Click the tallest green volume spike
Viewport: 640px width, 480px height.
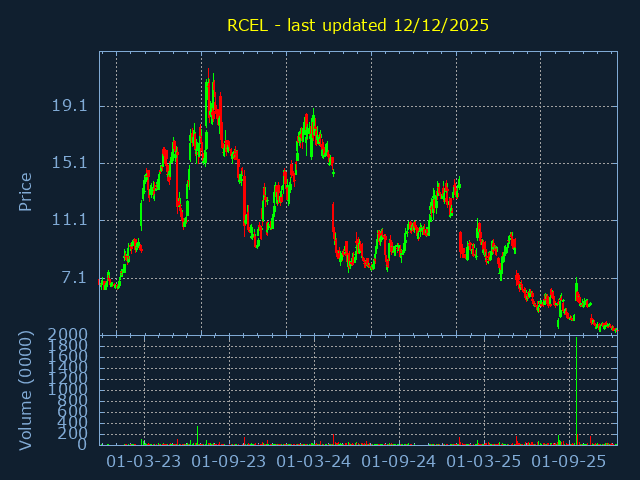[576, 390]
